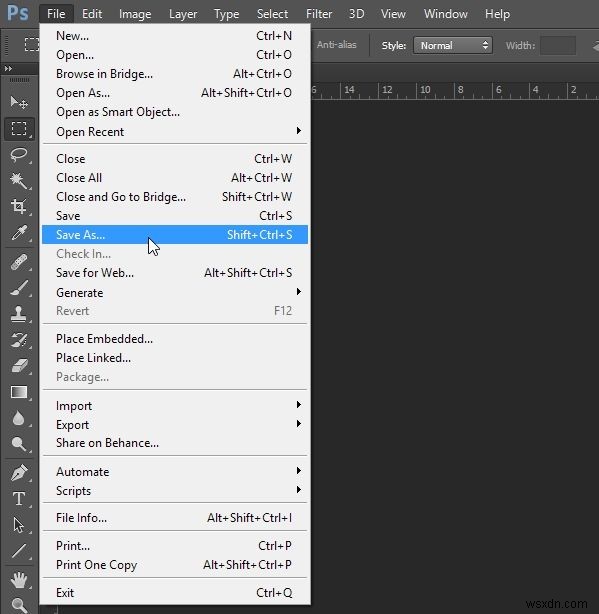Select the Lasso tool

click(x=19, y=155)
